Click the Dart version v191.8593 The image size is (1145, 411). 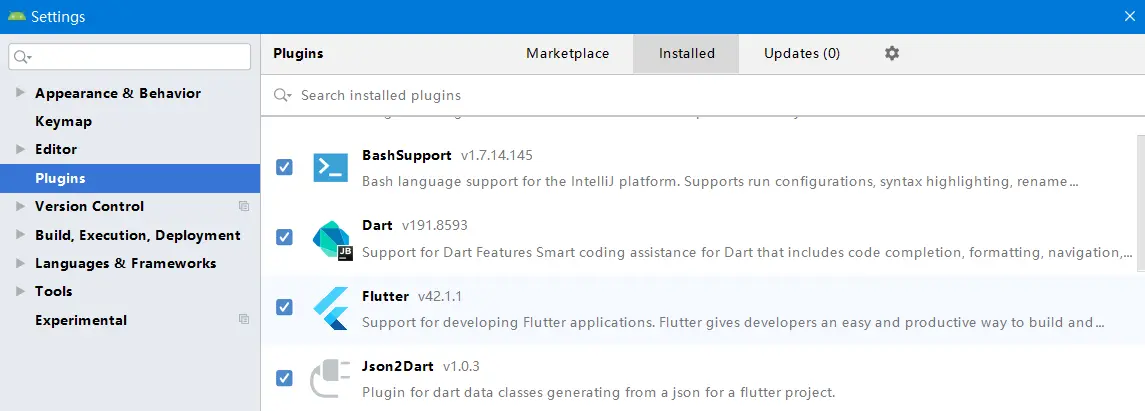coord(434,226)
